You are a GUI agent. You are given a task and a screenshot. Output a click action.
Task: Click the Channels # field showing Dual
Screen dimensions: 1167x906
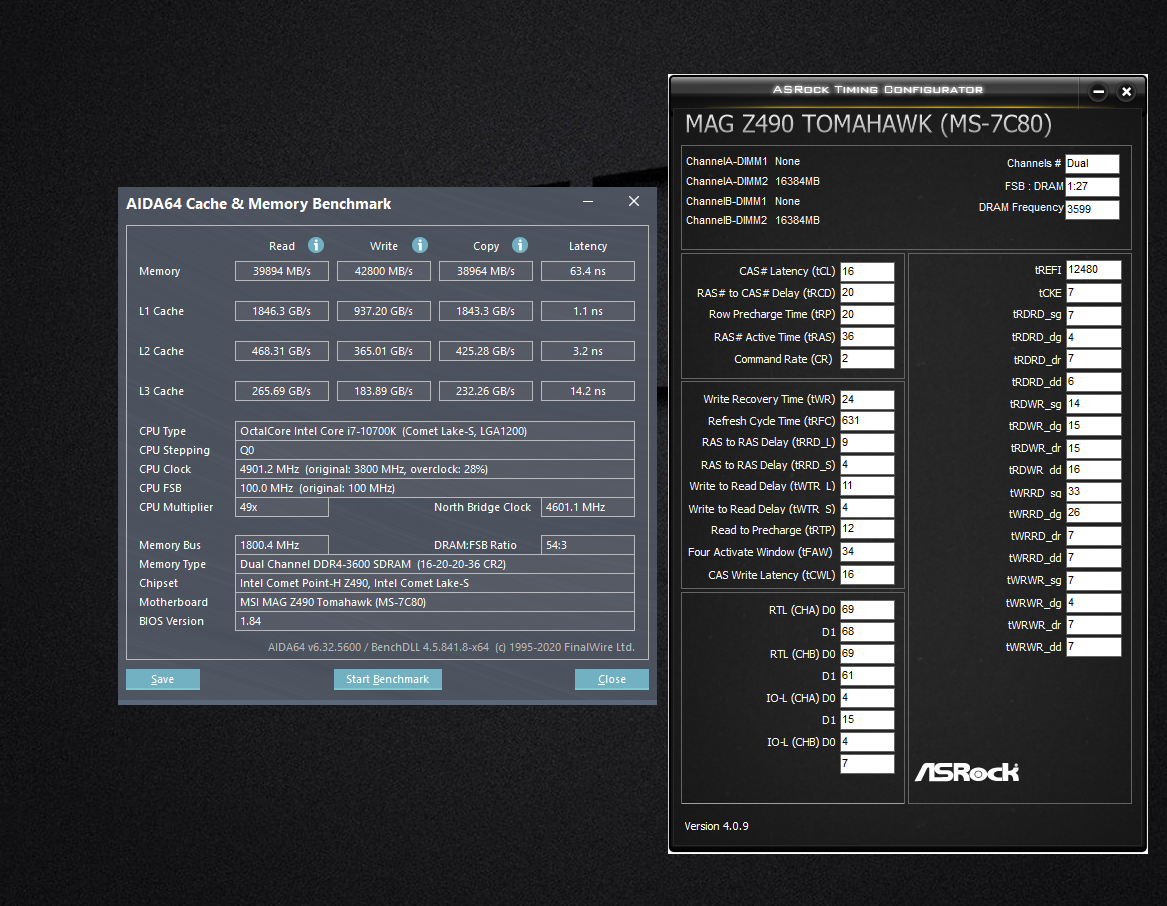point(1092,164)
